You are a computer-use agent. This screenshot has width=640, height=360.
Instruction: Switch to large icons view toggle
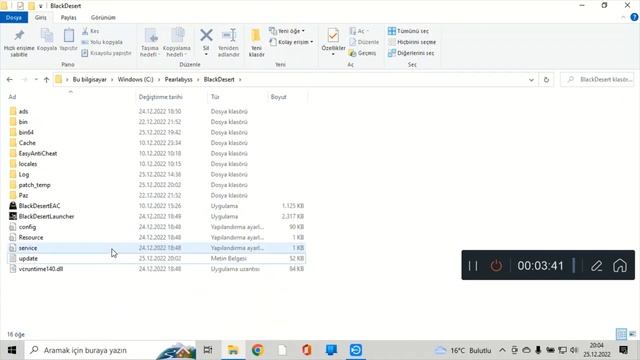pos(632,334)
